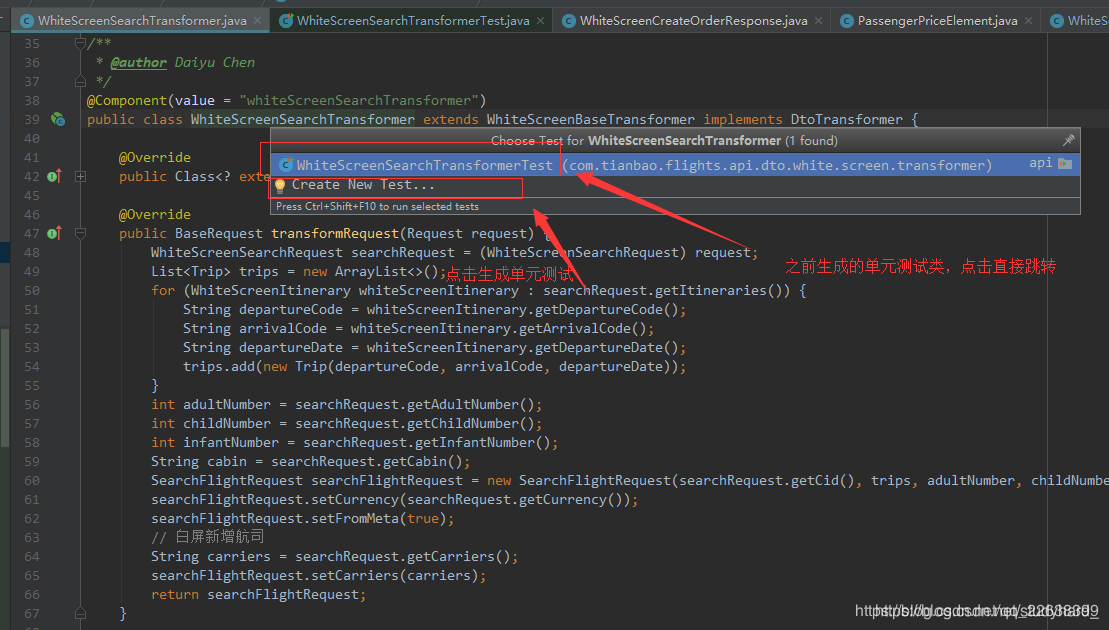Select WhiteScreenSearchTransformerTest in popup
1109x630 pixels.
coord(675,165)
